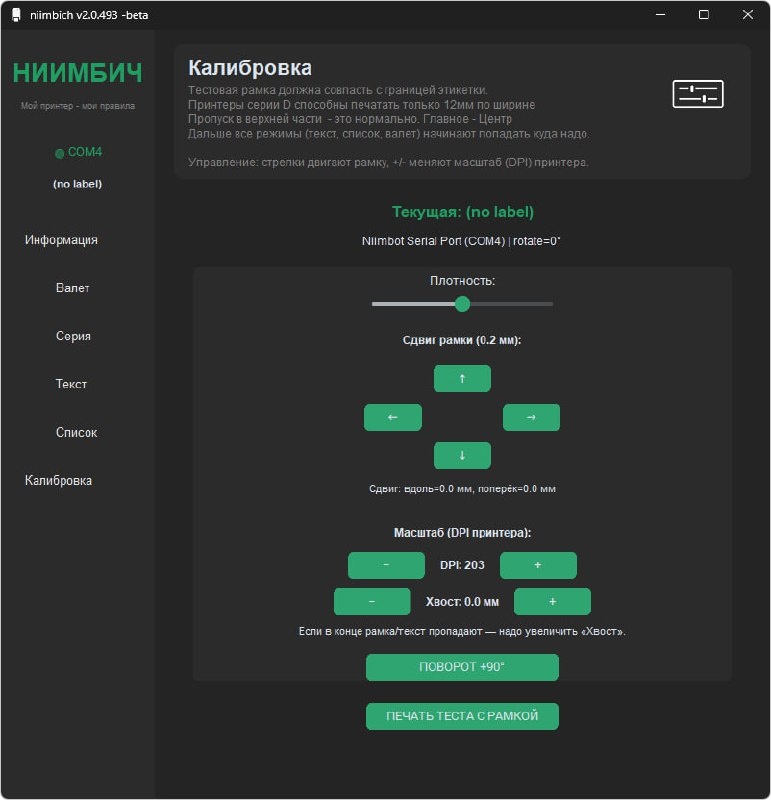Click ПЕЧАТЬ ТЕСТА С РАМКОЙ button
Image resolution: width=771 pixels, height=800 pixels.
(462, 716)
